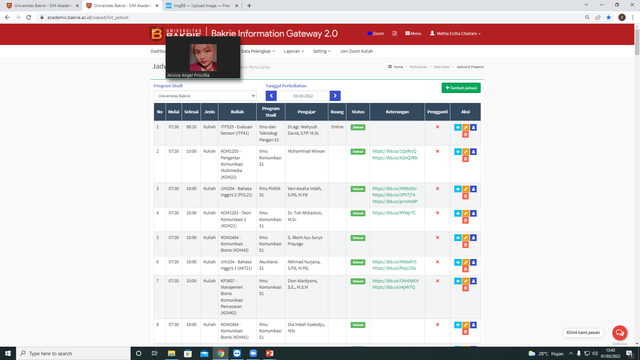The width and height of the screenshot is (640, 360).
Task: Click the Jessica Angel Priscilla video thumbnail
Action: click(203, 57)
